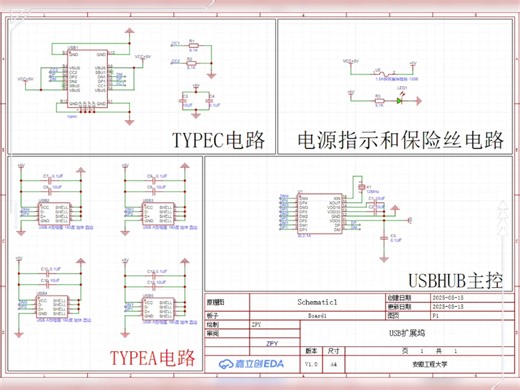
Task: Select the USB1 Type-C connector symbol
Action: (88, 79)
